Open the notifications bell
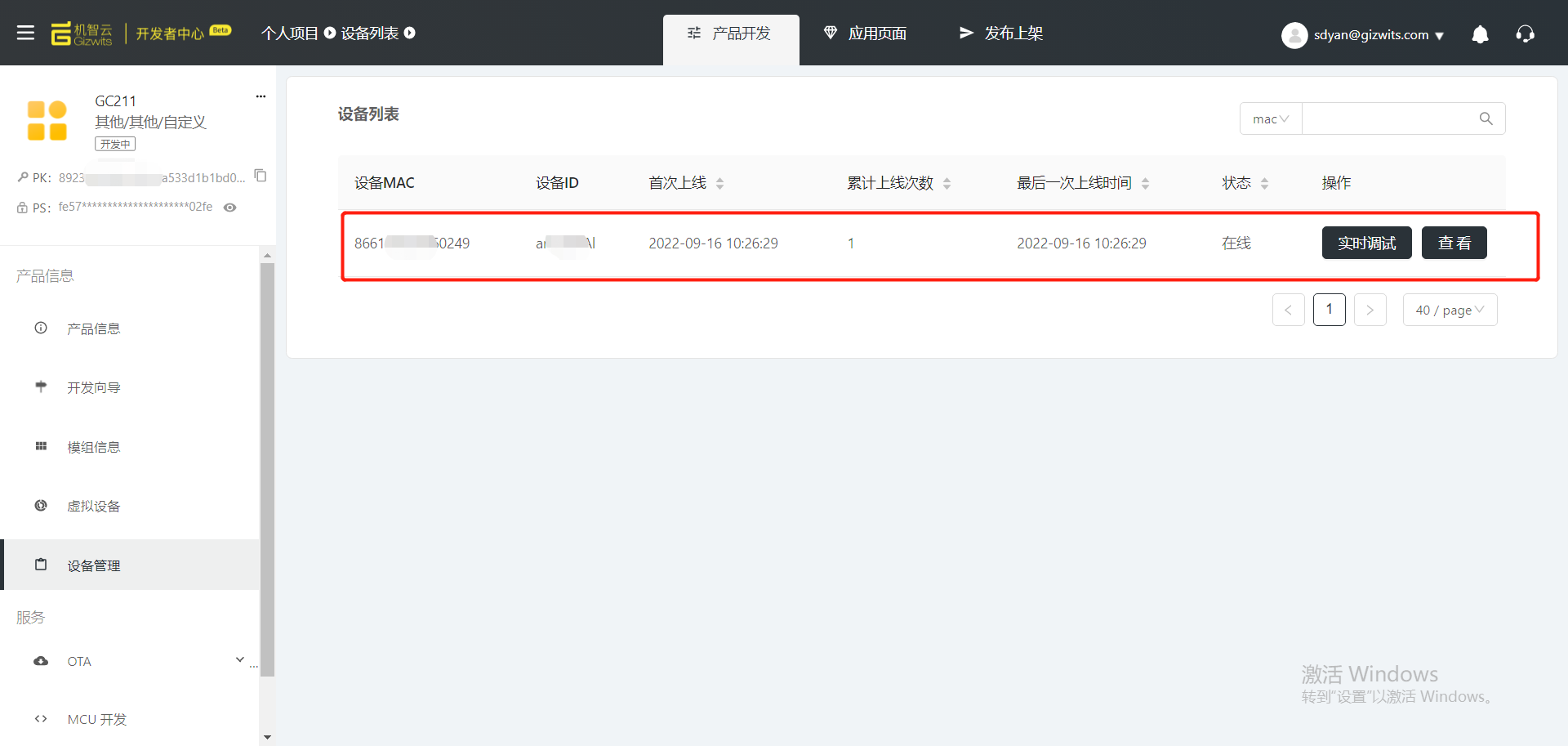 pos(1480,34)
